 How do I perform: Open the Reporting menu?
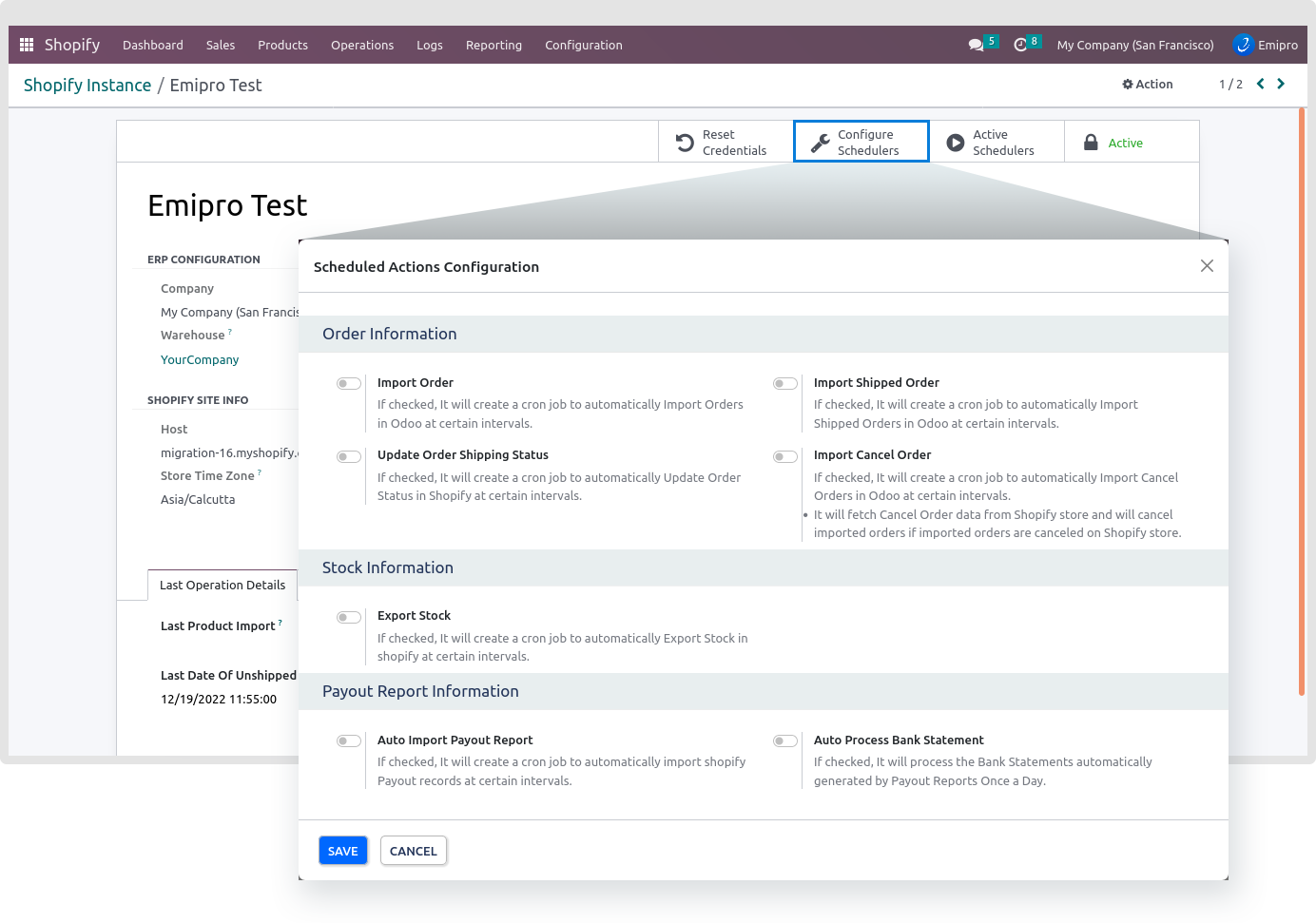point(493,45)
